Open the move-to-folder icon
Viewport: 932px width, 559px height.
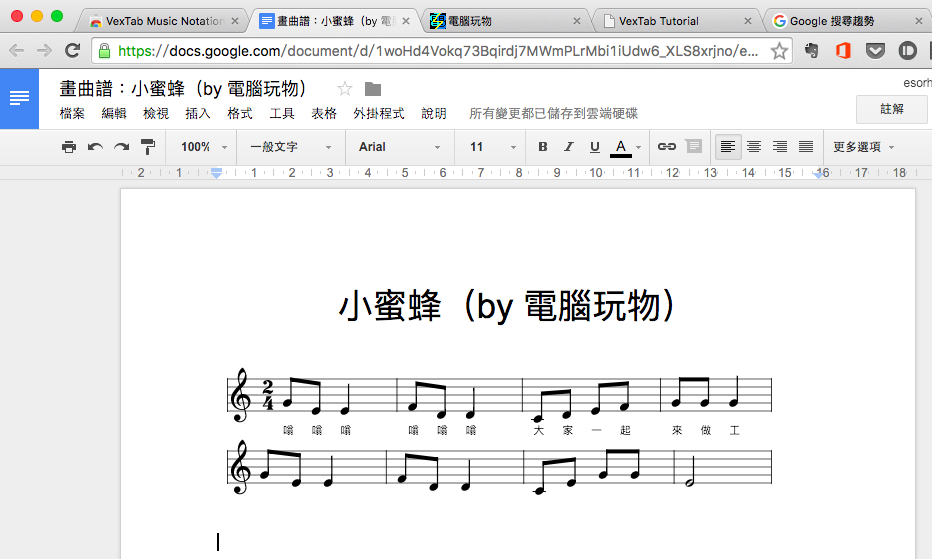point(373,89)
